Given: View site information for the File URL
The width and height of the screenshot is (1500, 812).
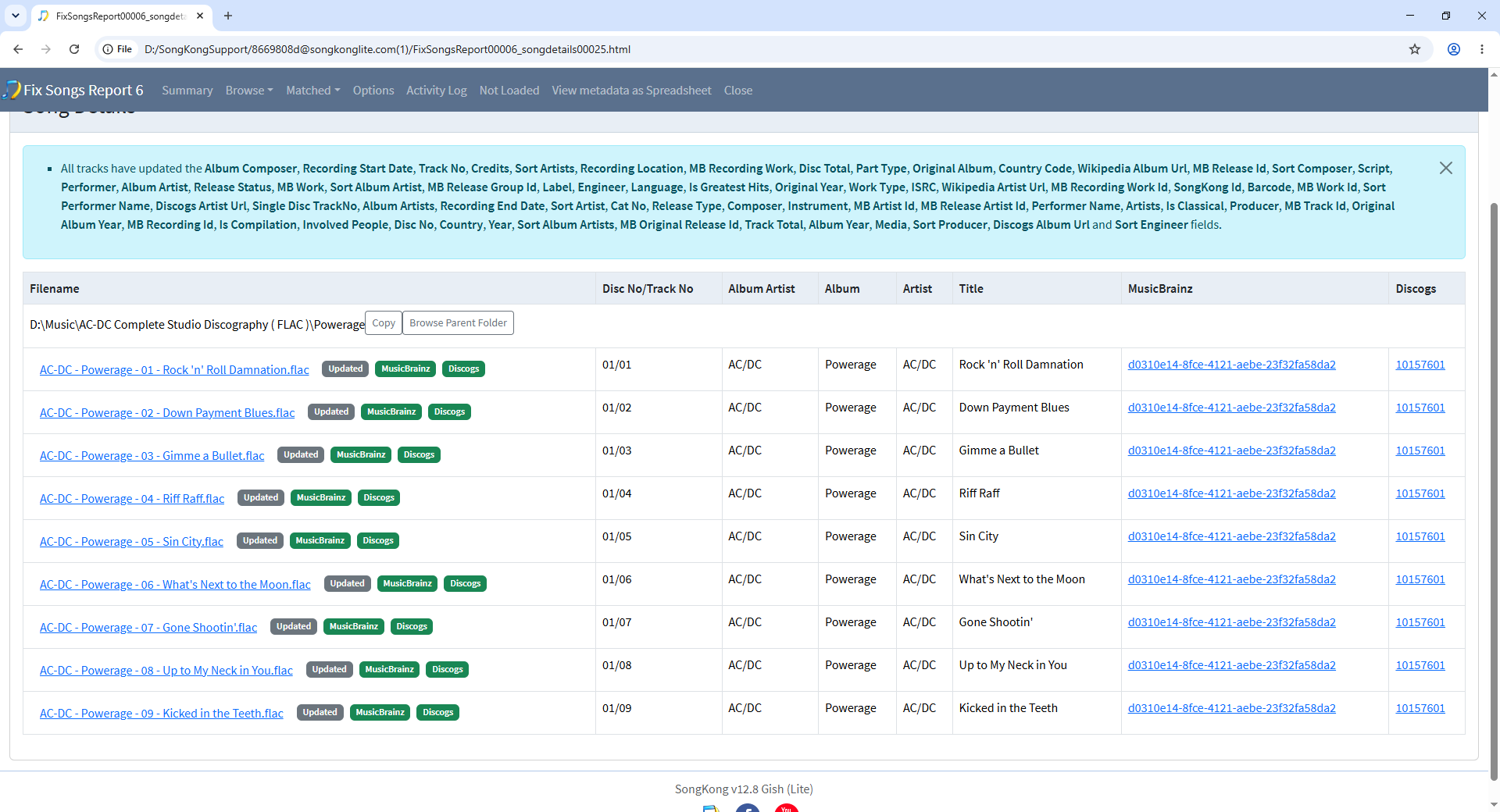Looking at the screenshot, I should click(118, 49).
